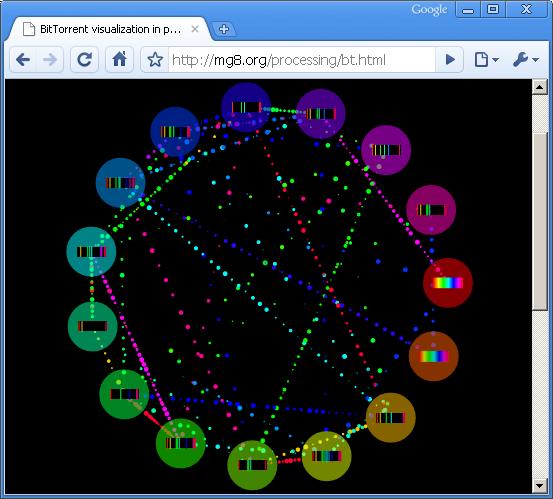
Task: Open a new tab with plus button
Action: [x=224, y=29]
